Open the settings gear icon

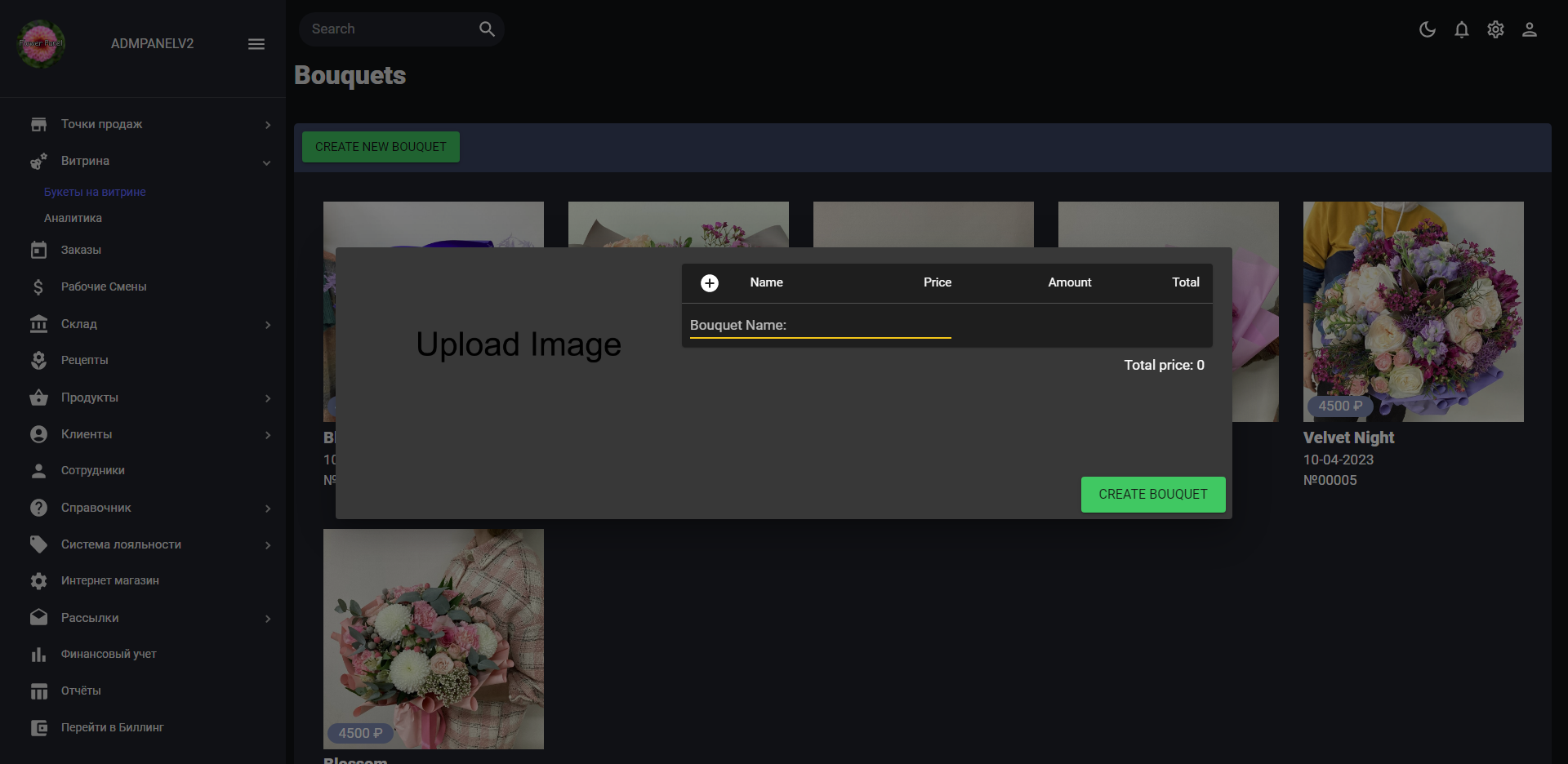pyautogui.click(x=1495, y=29)
